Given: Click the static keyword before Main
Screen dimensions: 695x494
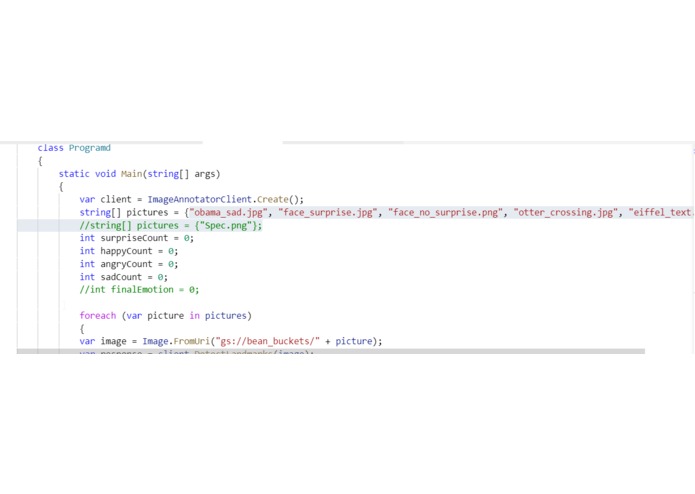Looking at the screenshot, I should coord(74,174).
